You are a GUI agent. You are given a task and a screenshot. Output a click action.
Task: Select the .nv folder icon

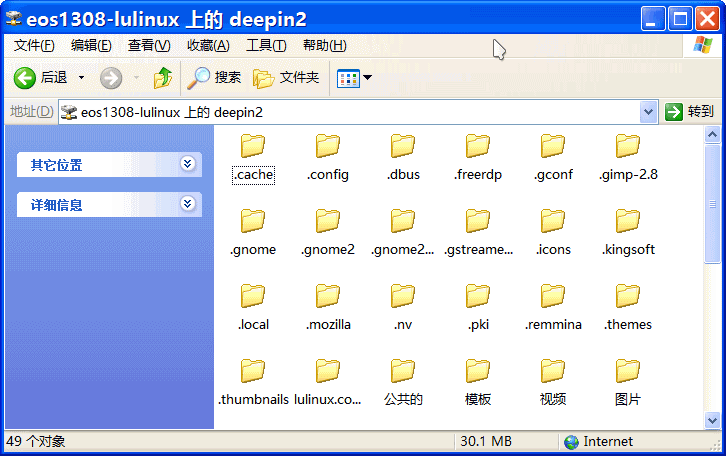[403, 296]
